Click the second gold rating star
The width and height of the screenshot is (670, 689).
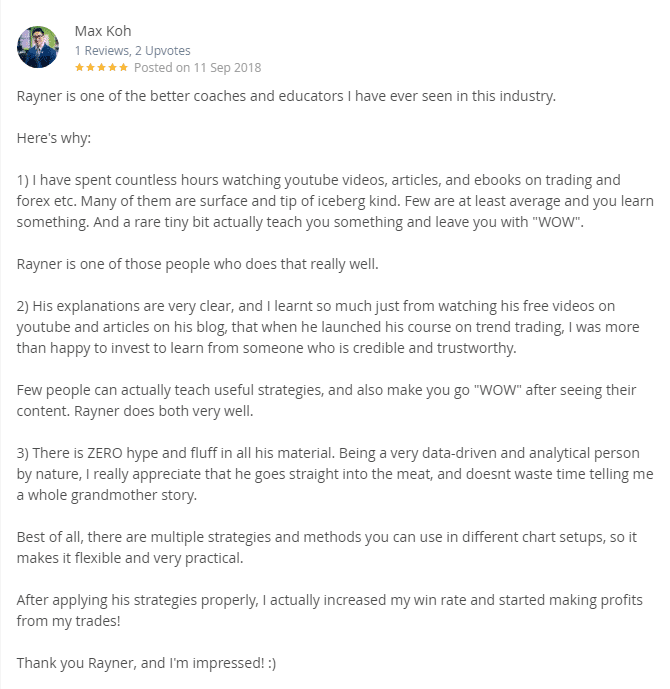(91, 67)
